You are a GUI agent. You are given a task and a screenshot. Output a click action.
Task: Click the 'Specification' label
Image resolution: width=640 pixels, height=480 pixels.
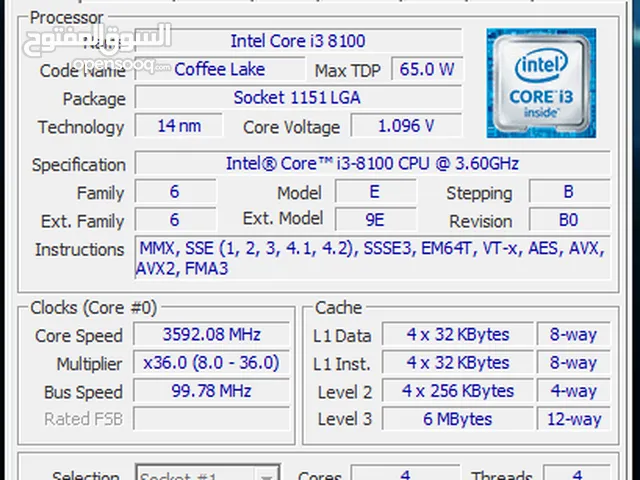[x=79, y=165]
